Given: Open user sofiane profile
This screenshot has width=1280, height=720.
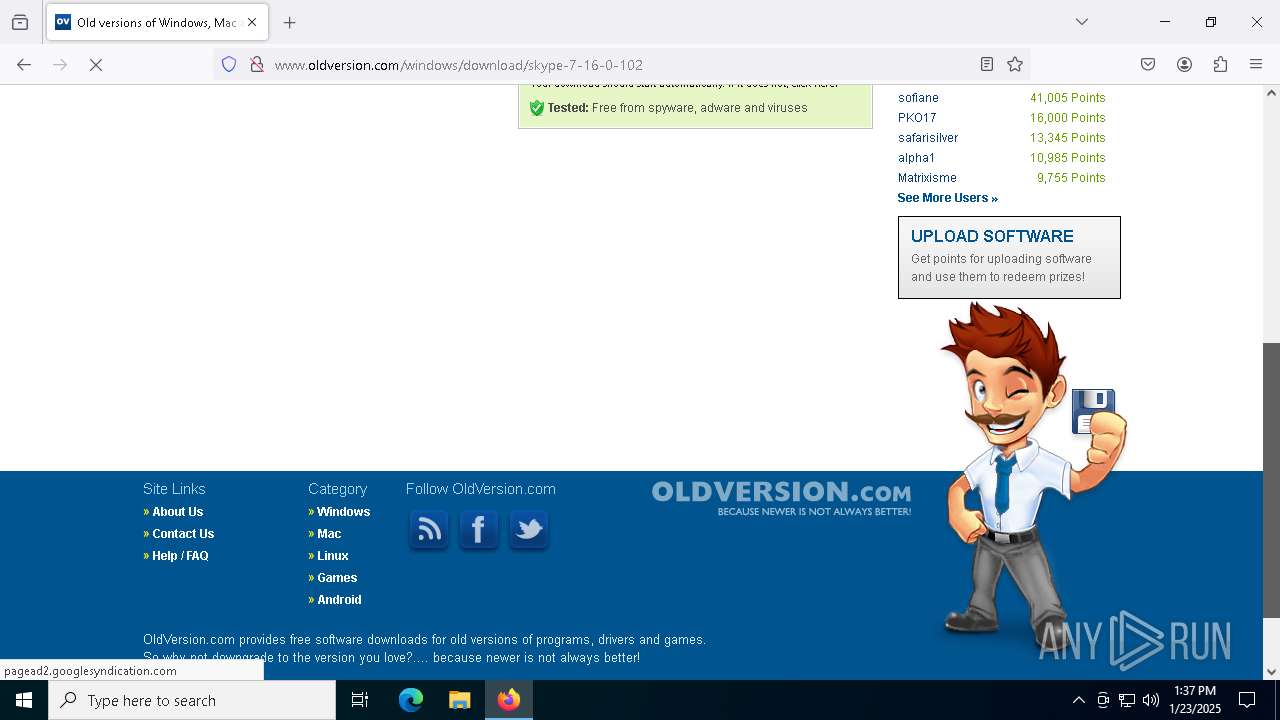Looking at the screenshot, I should click(918, 98).
